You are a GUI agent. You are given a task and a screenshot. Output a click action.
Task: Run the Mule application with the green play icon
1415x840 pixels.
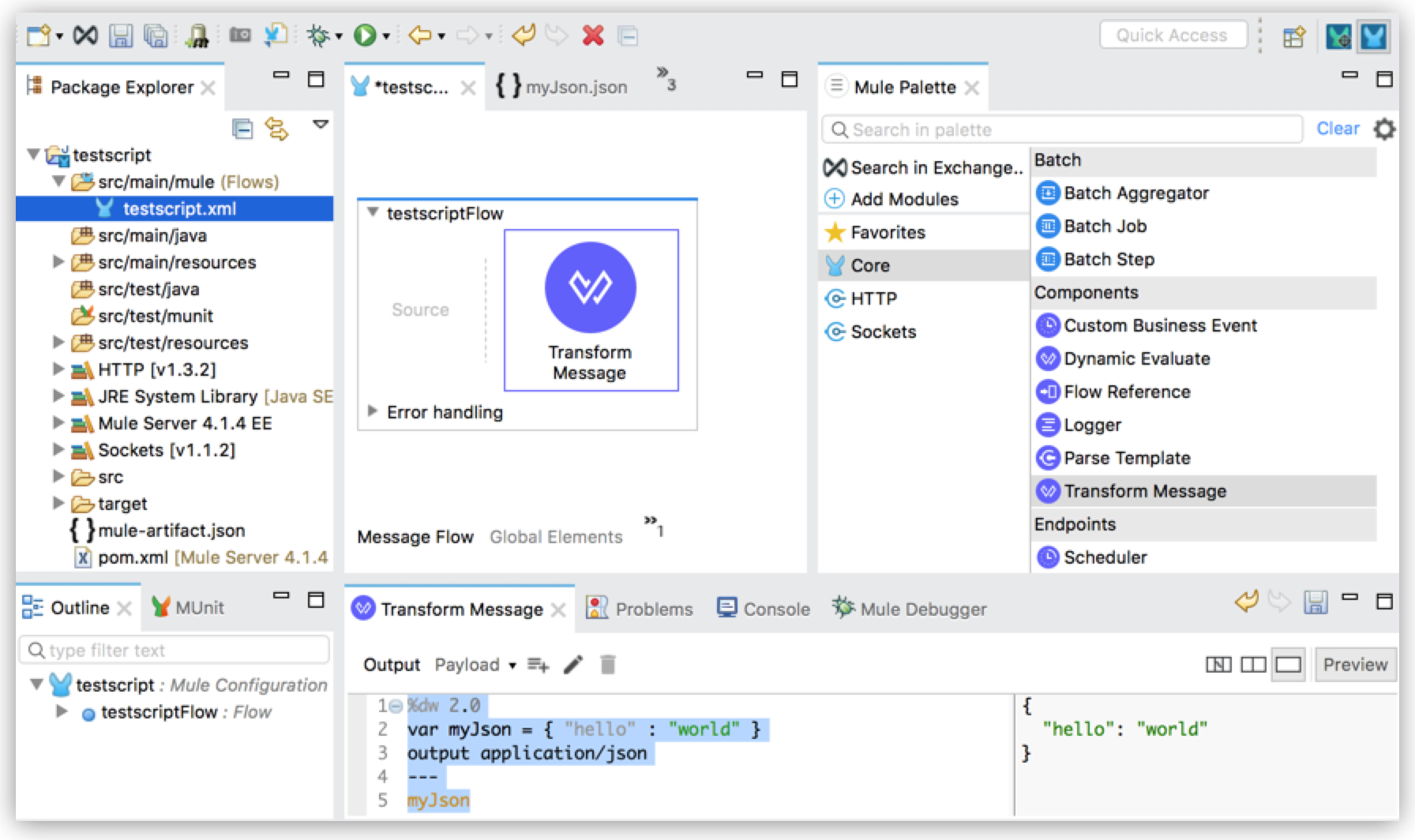click(365, 35)
